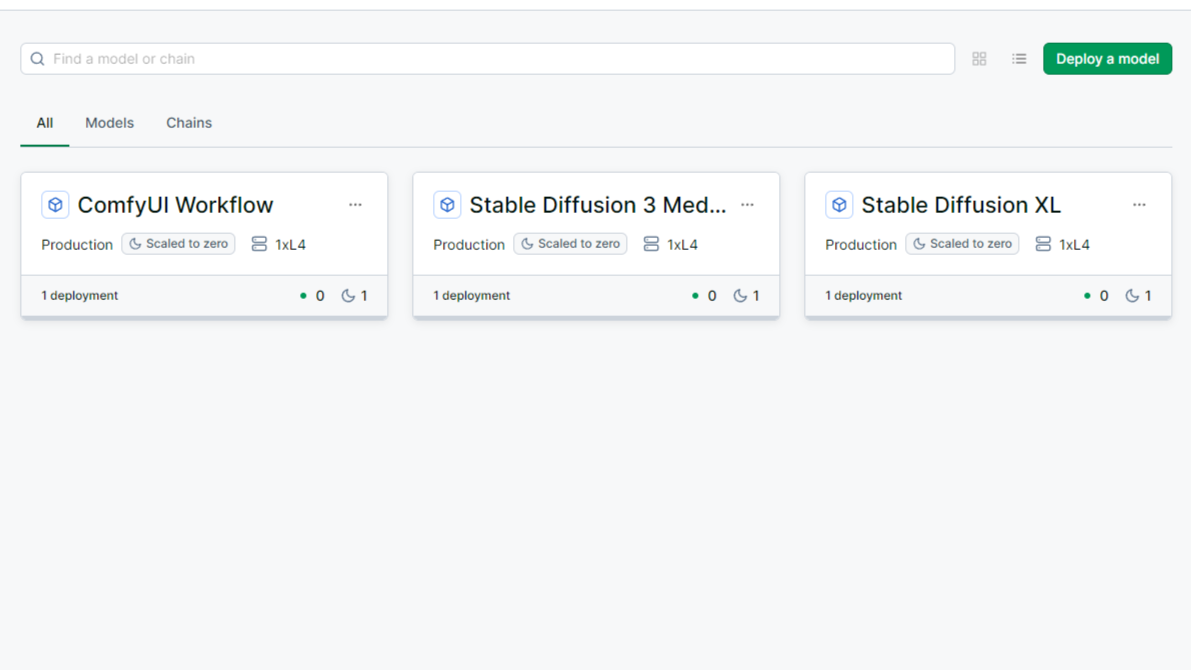Click ComfyUI Workflow 1xL4 instance label
The width and height of the screenshot is (1191, 670).
tap(290, 245)
